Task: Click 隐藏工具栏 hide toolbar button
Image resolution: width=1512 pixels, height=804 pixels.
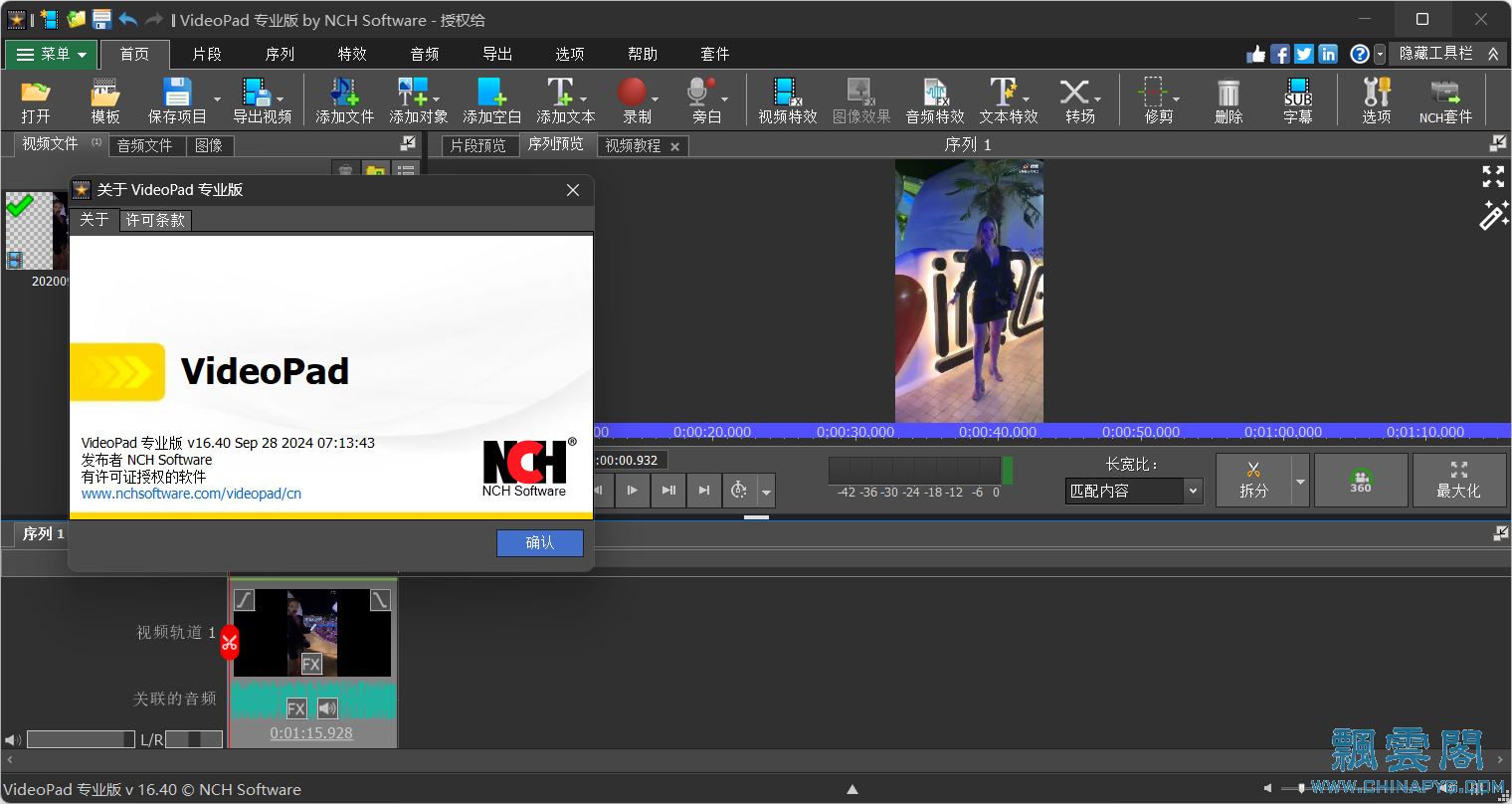Action: (1448, 54)
